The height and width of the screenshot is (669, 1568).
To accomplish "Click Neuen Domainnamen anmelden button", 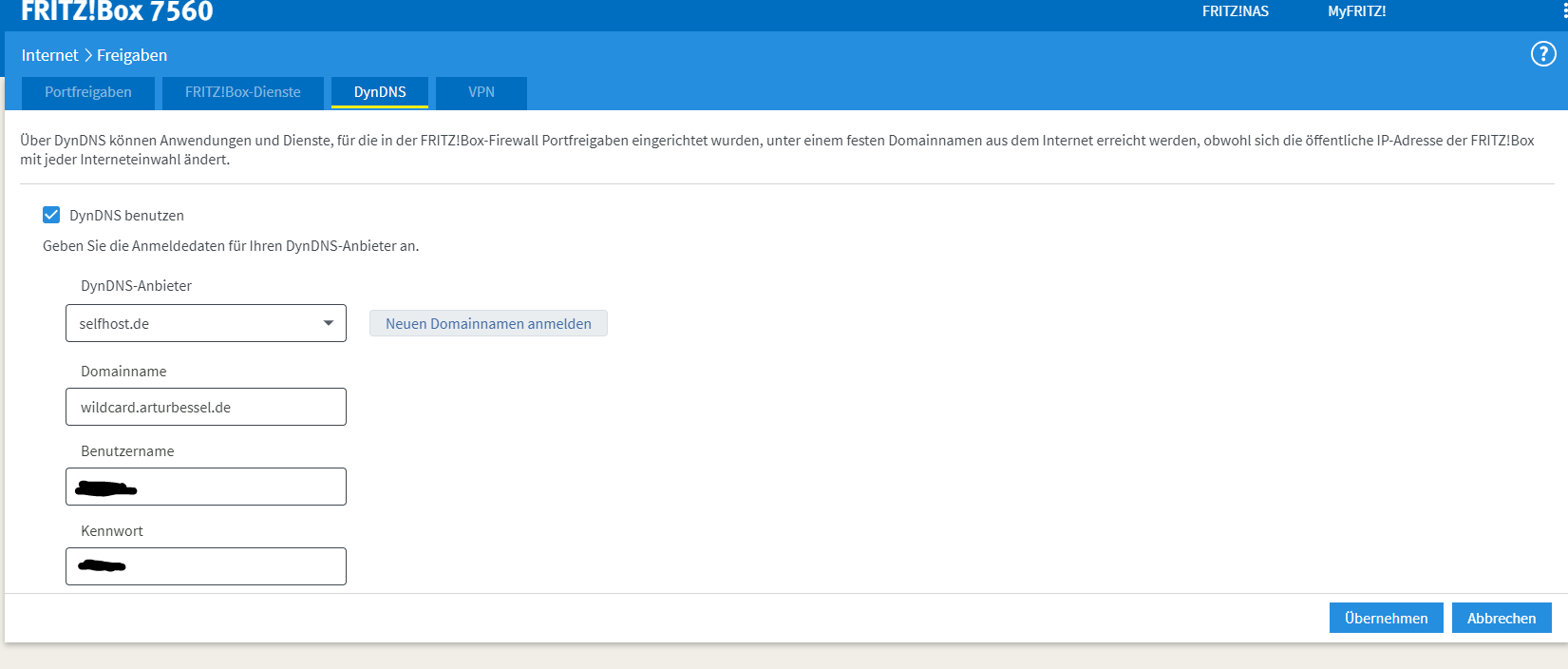I will pos(488,323).
